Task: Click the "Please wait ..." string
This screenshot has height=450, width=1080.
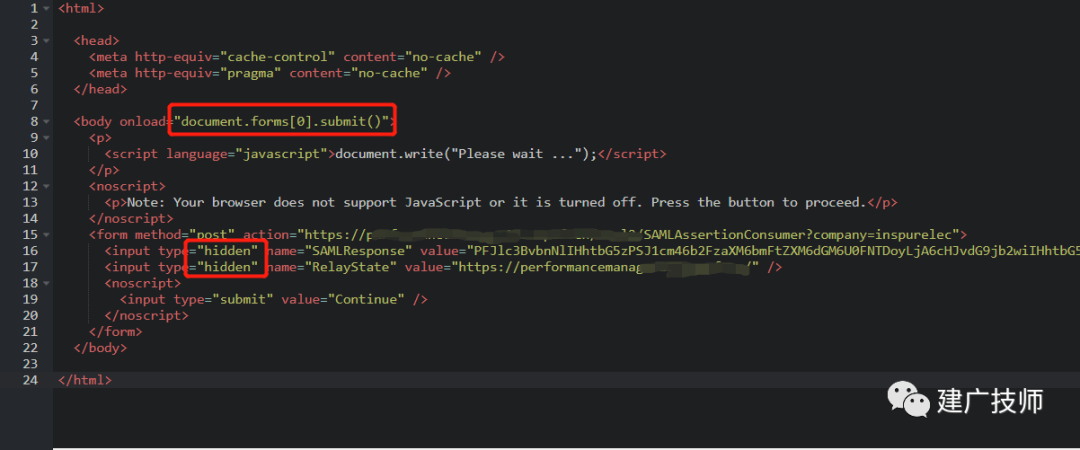Action: pyautogui.click(x=515, y=154)
